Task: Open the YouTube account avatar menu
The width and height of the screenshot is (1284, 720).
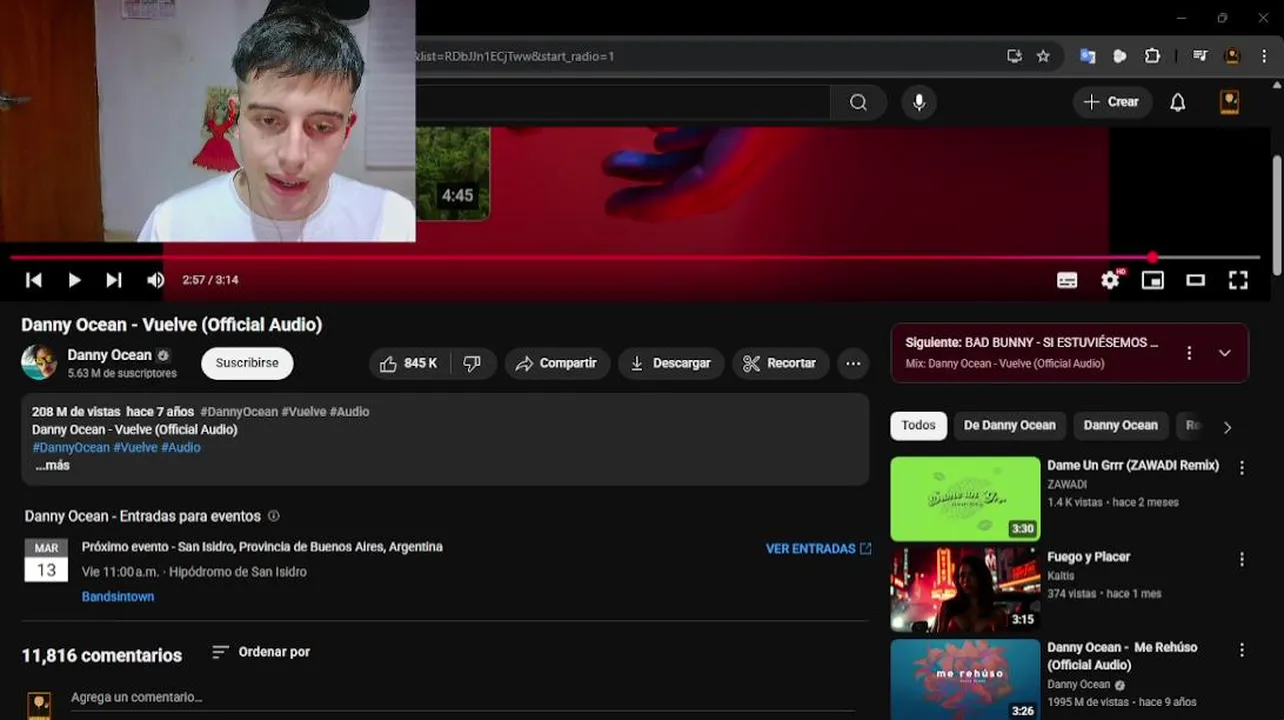Action: pyautogui.click(x=1230, y=102)
